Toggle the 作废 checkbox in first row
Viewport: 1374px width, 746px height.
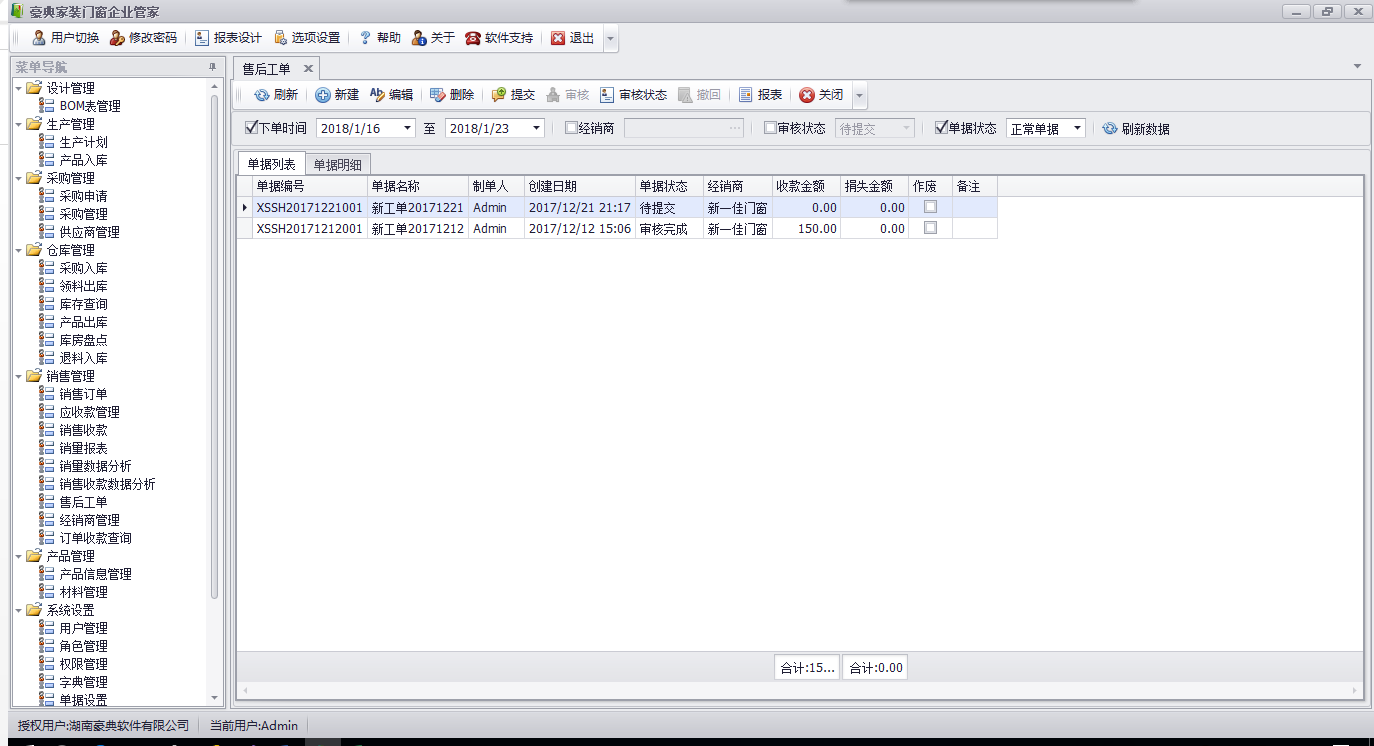tap(930, 207)
